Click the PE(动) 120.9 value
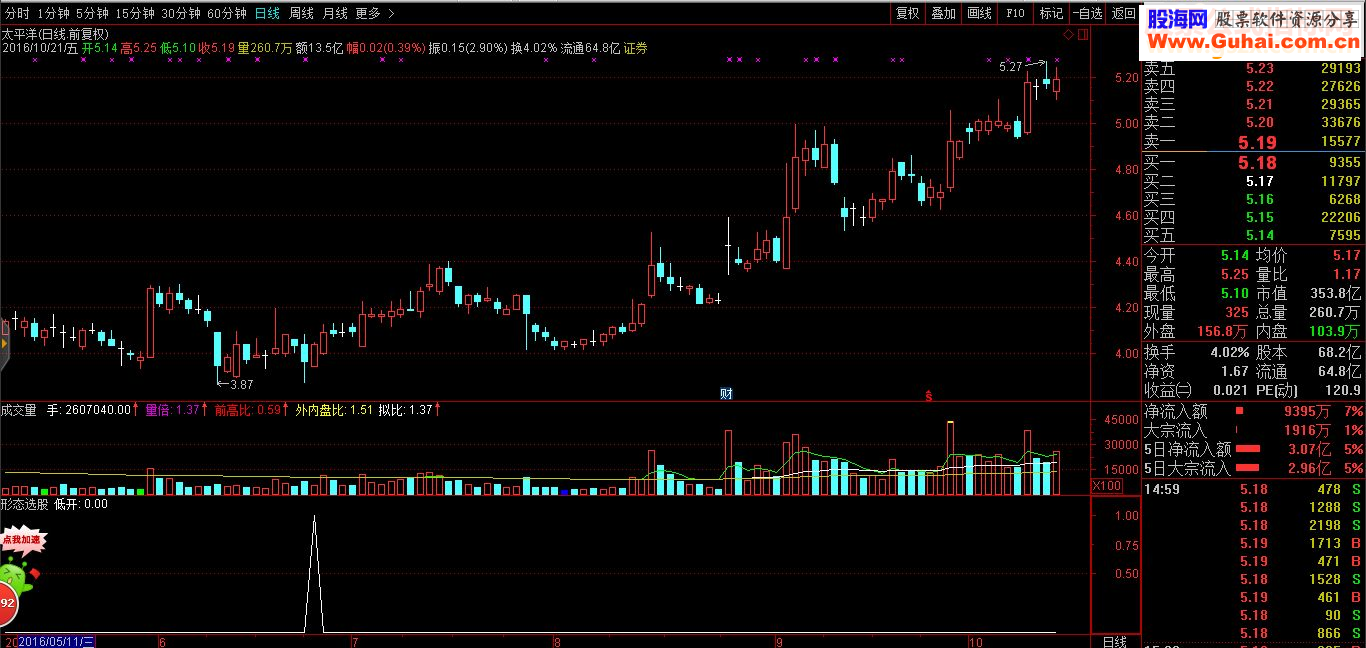 (1342, 390)
